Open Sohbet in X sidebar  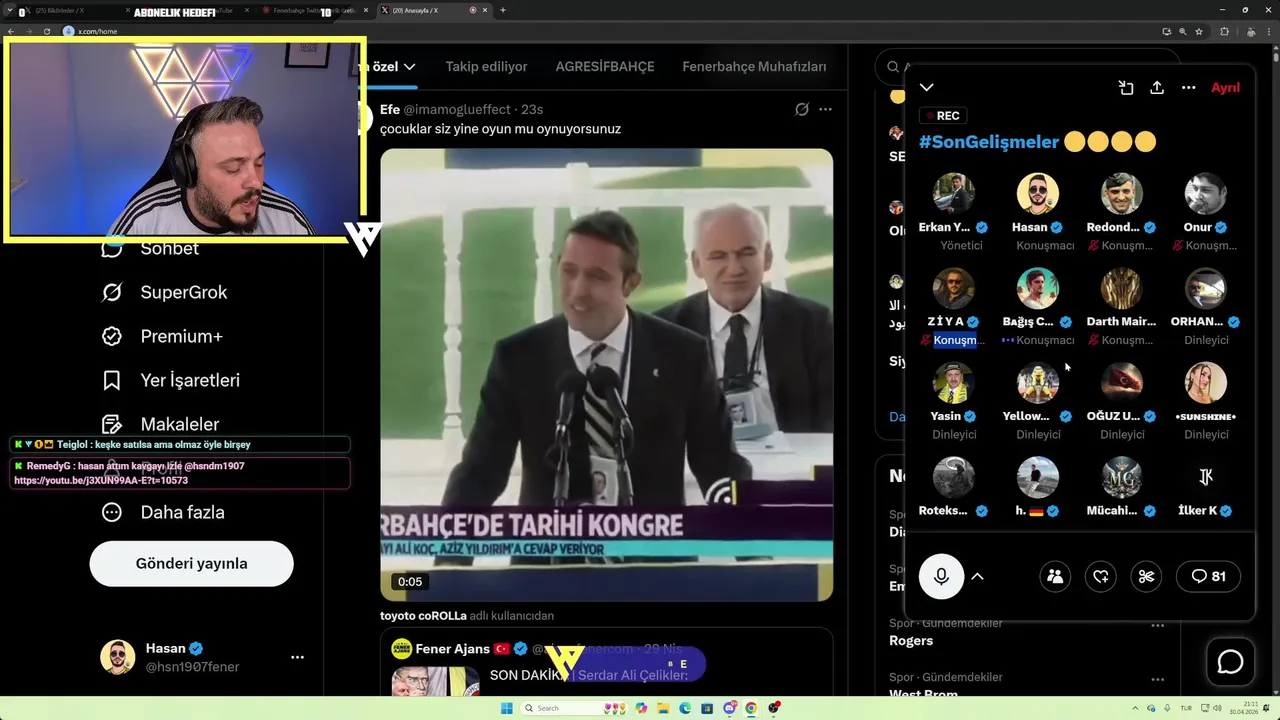150,249
